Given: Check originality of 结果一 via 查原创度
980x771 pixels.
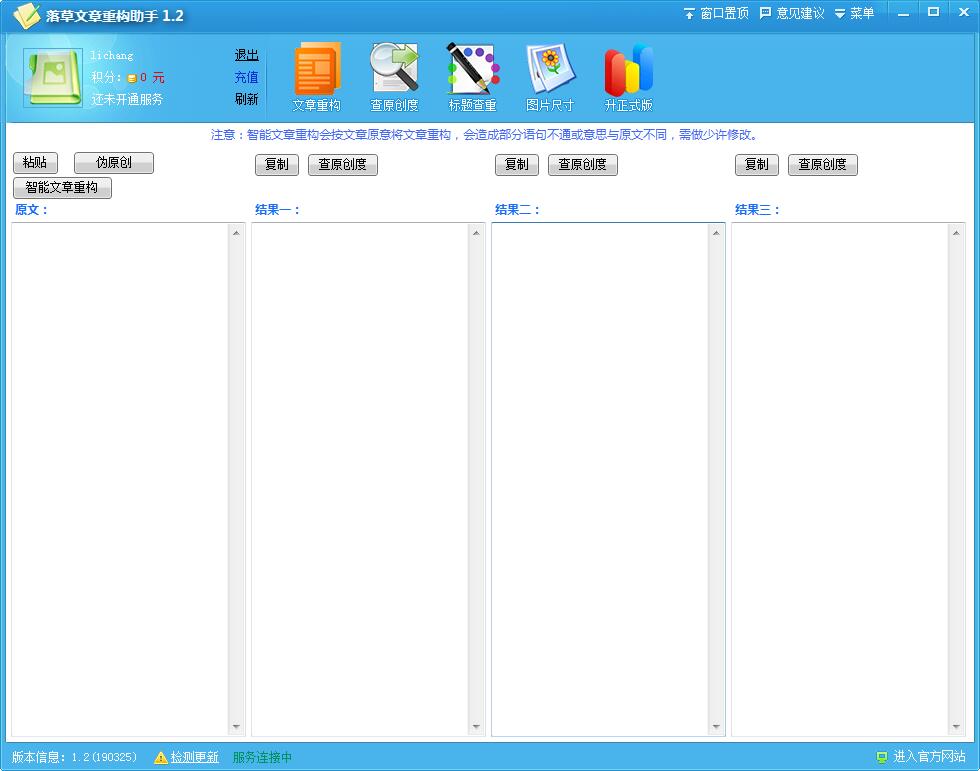Looking at the screenshot, I should click(x=342, y=164).
